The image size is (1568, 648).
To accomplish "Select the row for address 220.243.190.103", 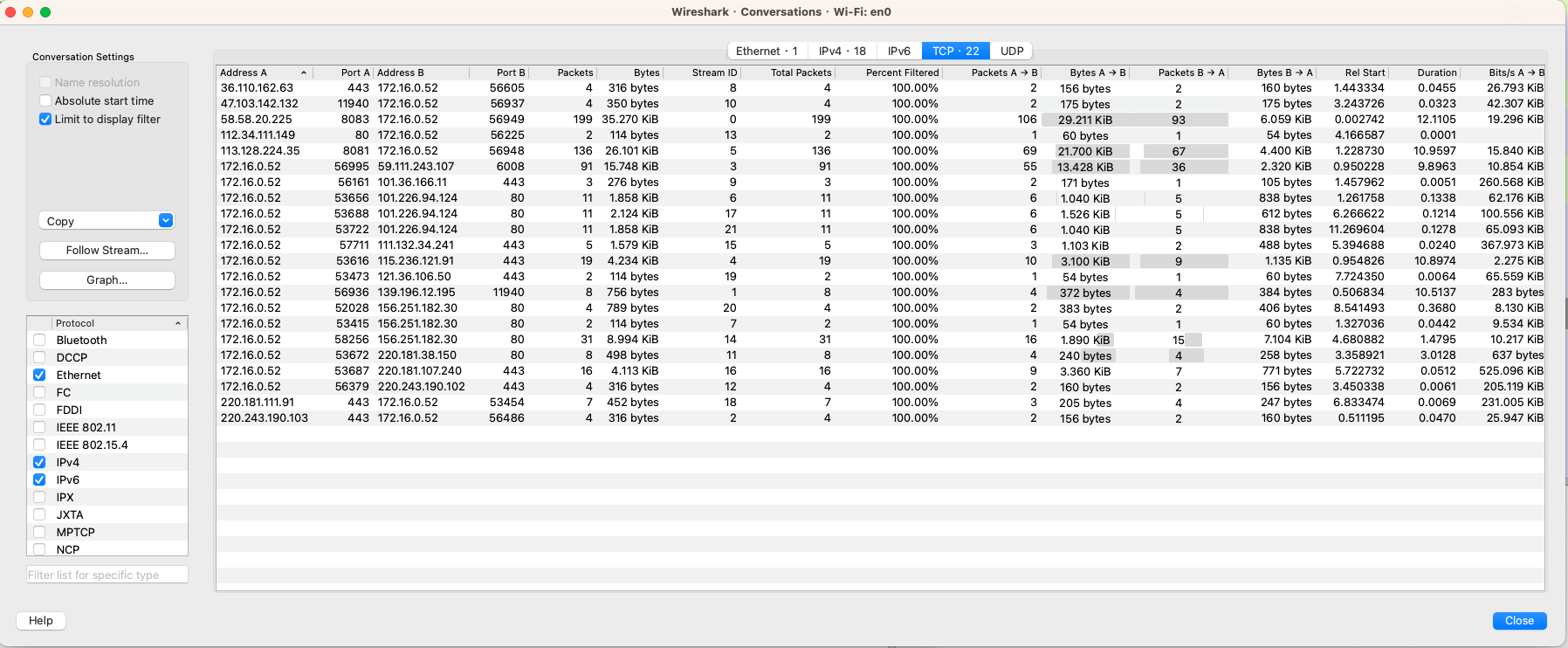I will pos(880,417).
